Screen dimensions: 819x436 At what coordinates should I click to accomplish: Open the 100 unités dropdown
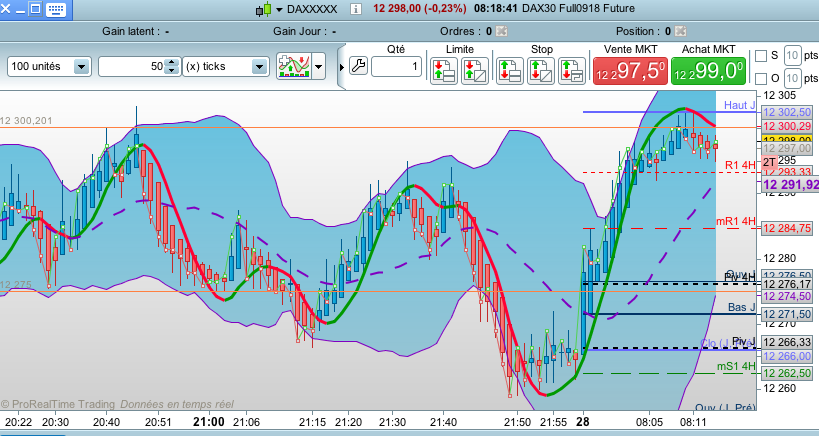coord(80,67)
